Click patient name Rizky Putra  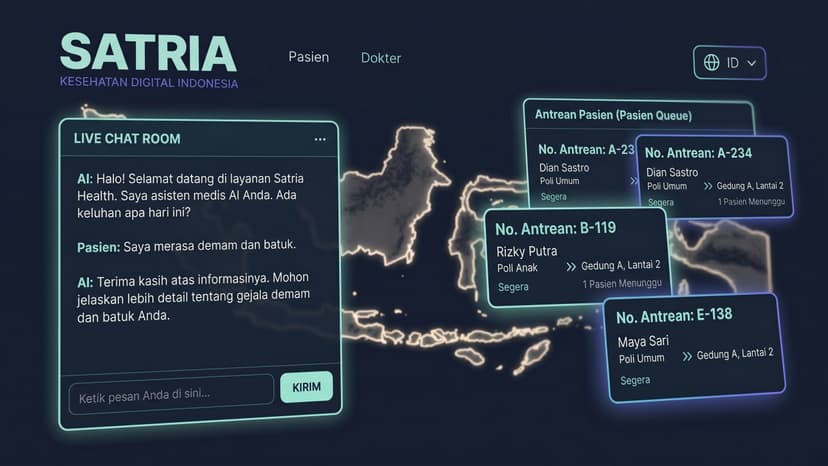[x=526, y=251]
